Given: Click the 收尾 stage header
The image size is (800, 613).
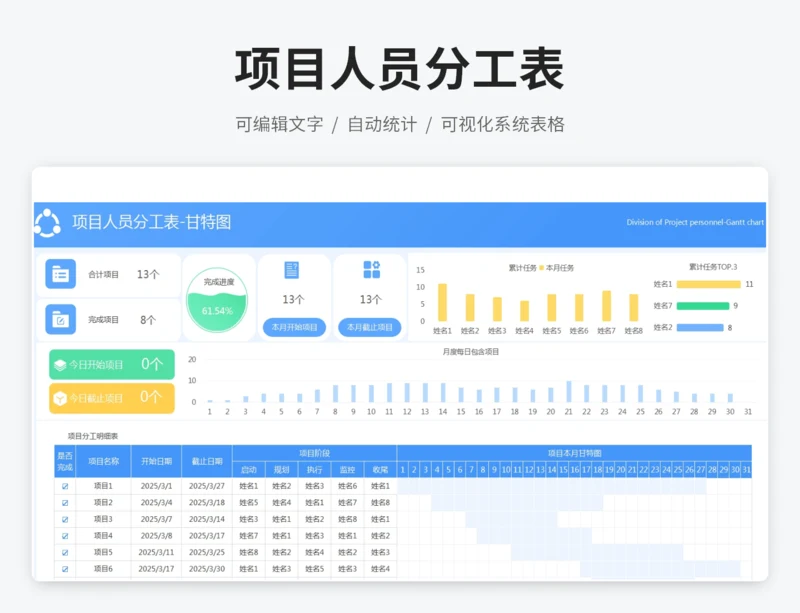Looking at the screenshot, I should pyautogui.click(x=381, y=470).
